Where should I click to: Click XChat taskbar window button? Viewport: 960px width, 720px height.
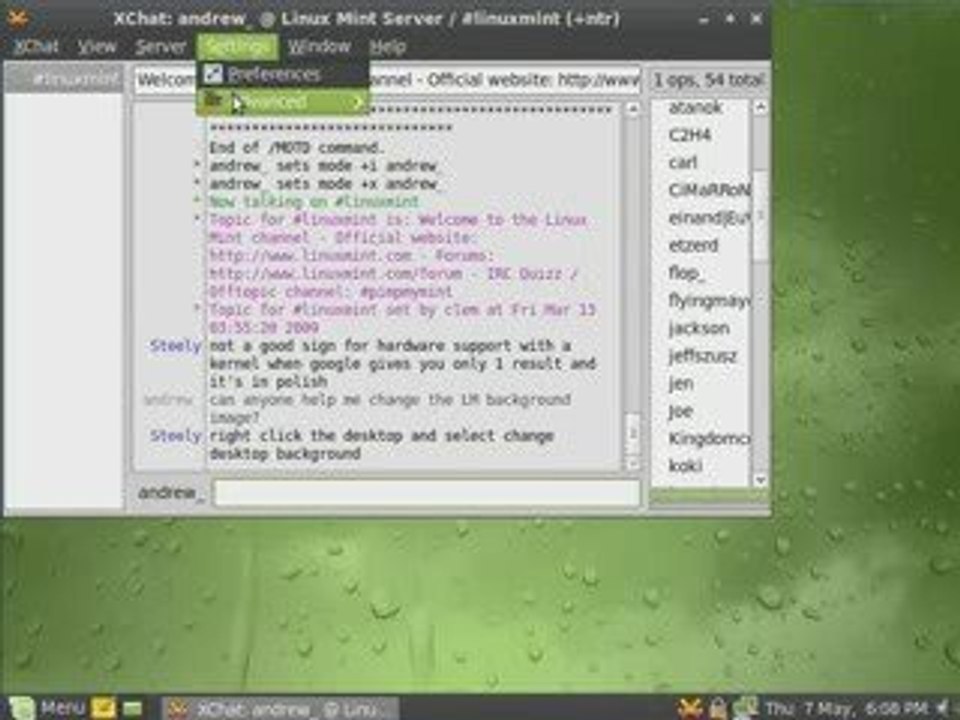pyautogui.click(x=280, y=708)
